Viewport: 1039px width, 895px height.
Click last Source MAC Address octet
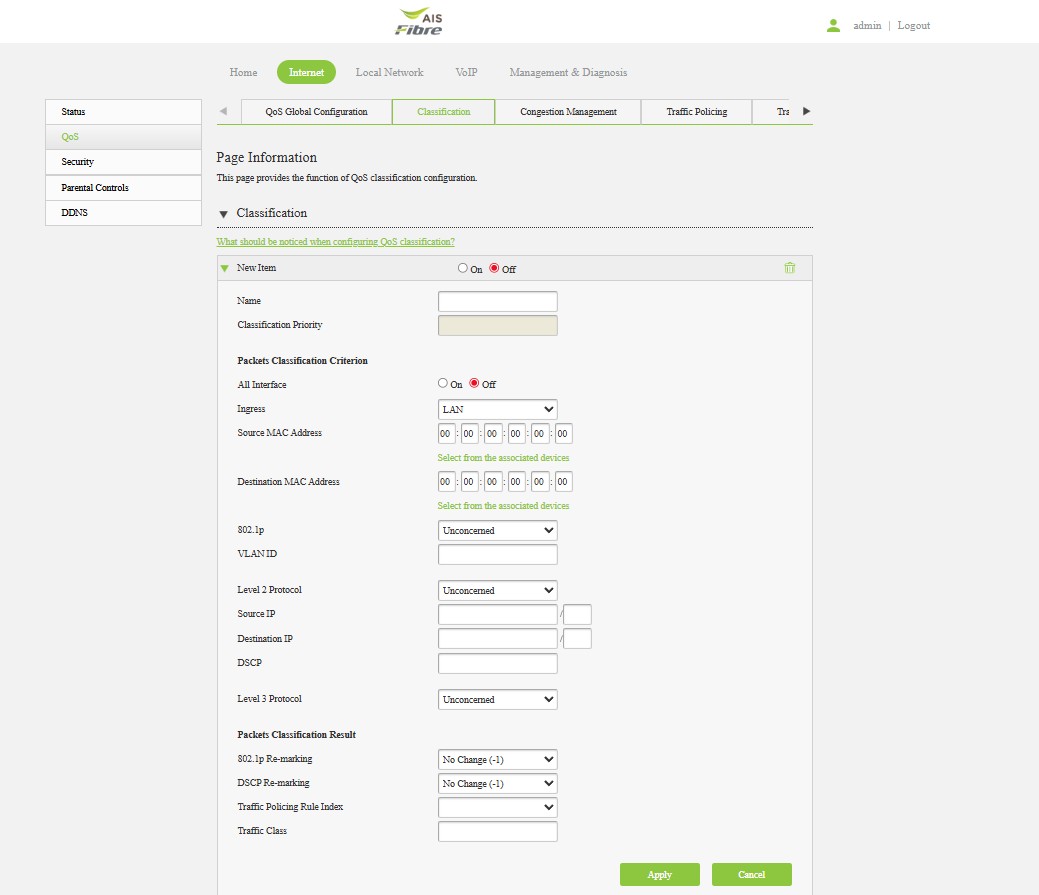click(563, 433)
